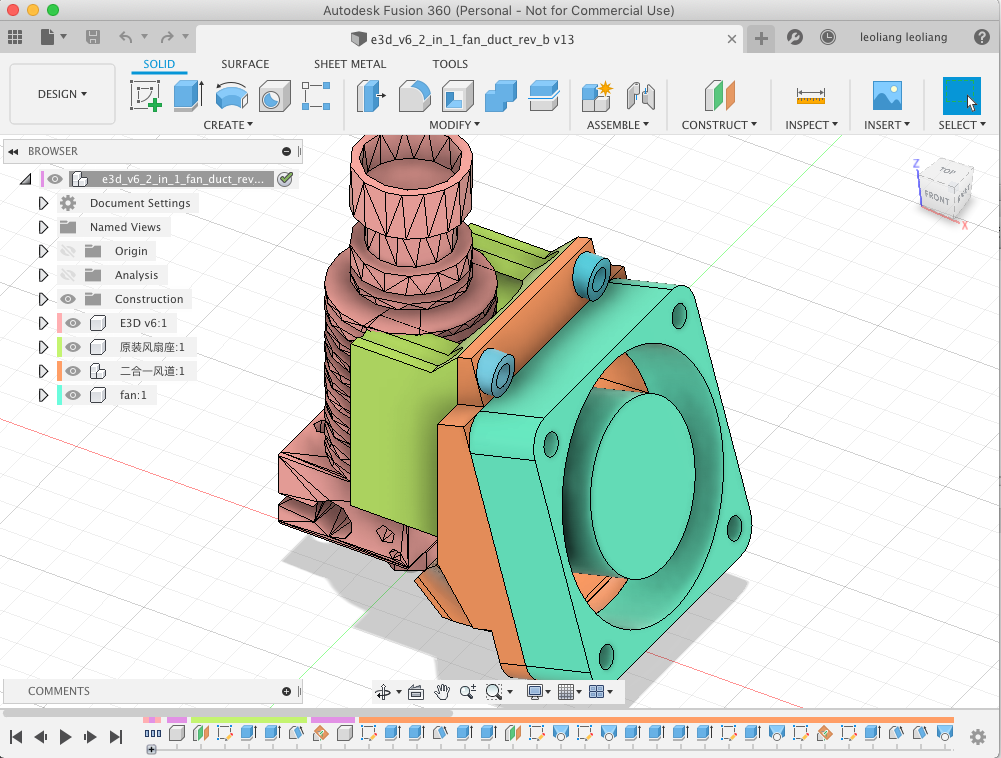Screen dimensions: 1001x758
Task: Hide the E3D v6:1 component
Action: tap(73, 323)
